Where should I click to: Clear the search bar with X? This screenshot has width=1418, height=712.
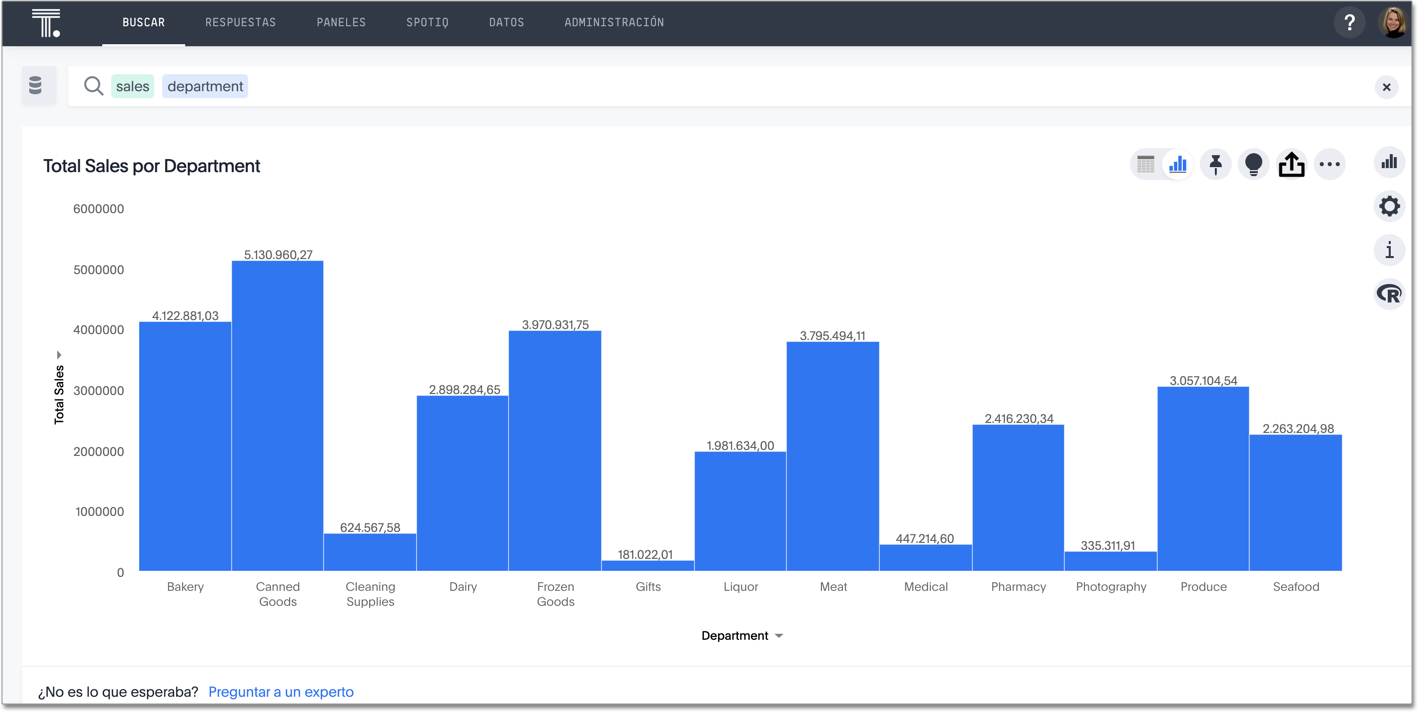point(1386,87)
